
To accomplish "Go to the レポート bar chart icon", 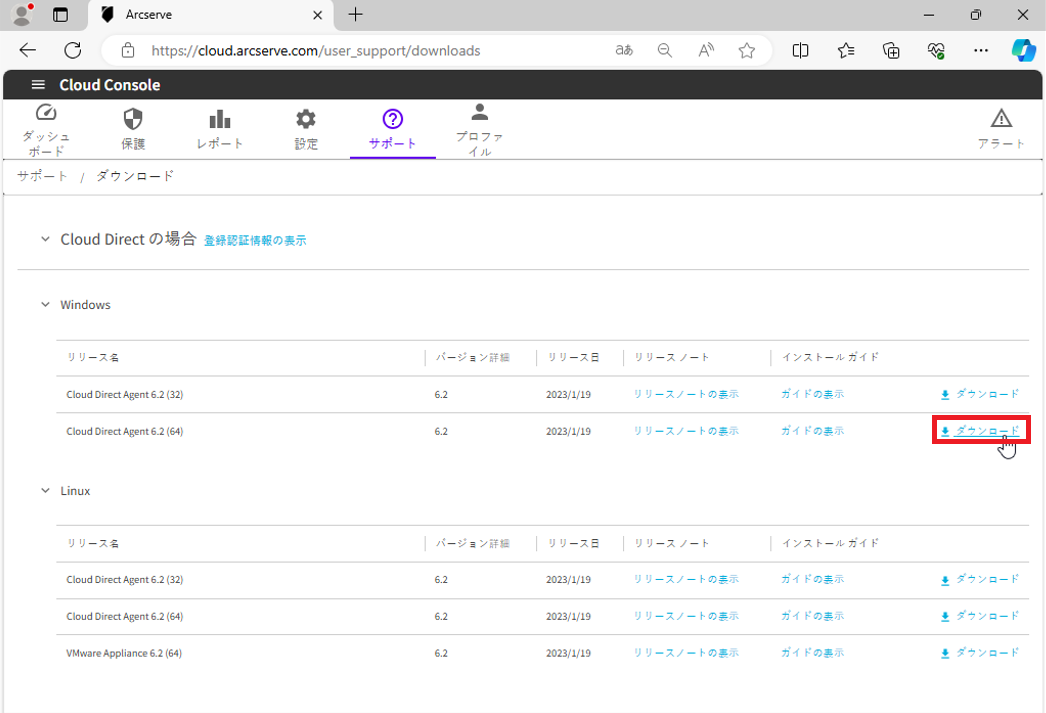I will click(x=220, y=119).
